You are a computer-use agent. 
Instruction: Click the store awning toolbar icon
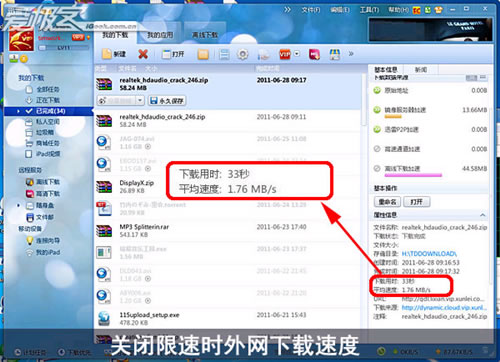(x=335, y=54)
